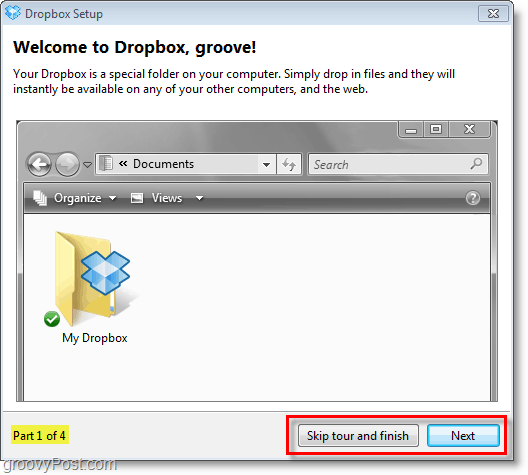
Task: Click the Dropbox logo in the title bar
Action: tap(13, 13)
